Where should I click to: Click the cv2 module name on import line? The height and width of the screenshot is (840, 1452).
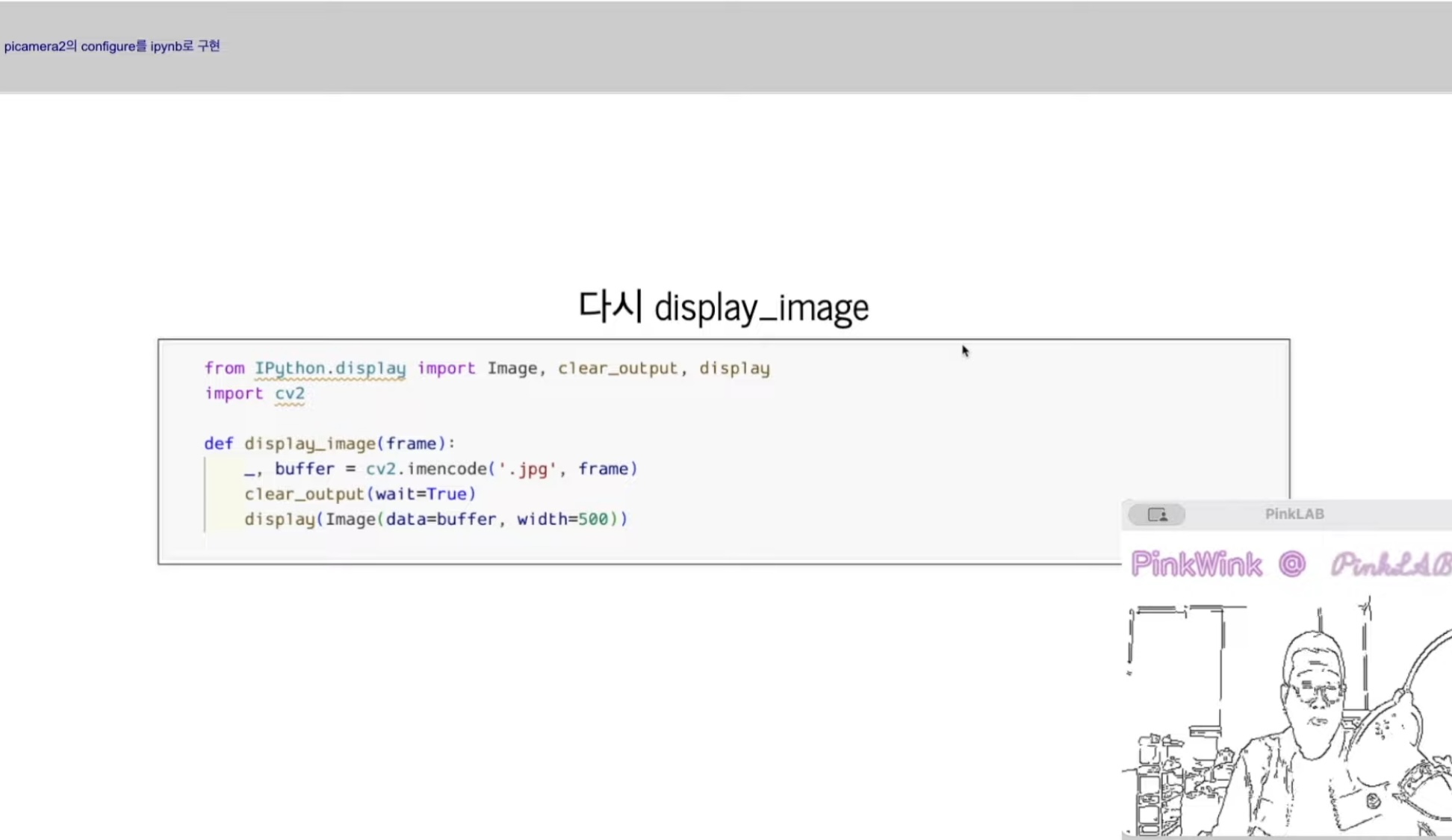(289, 393)
